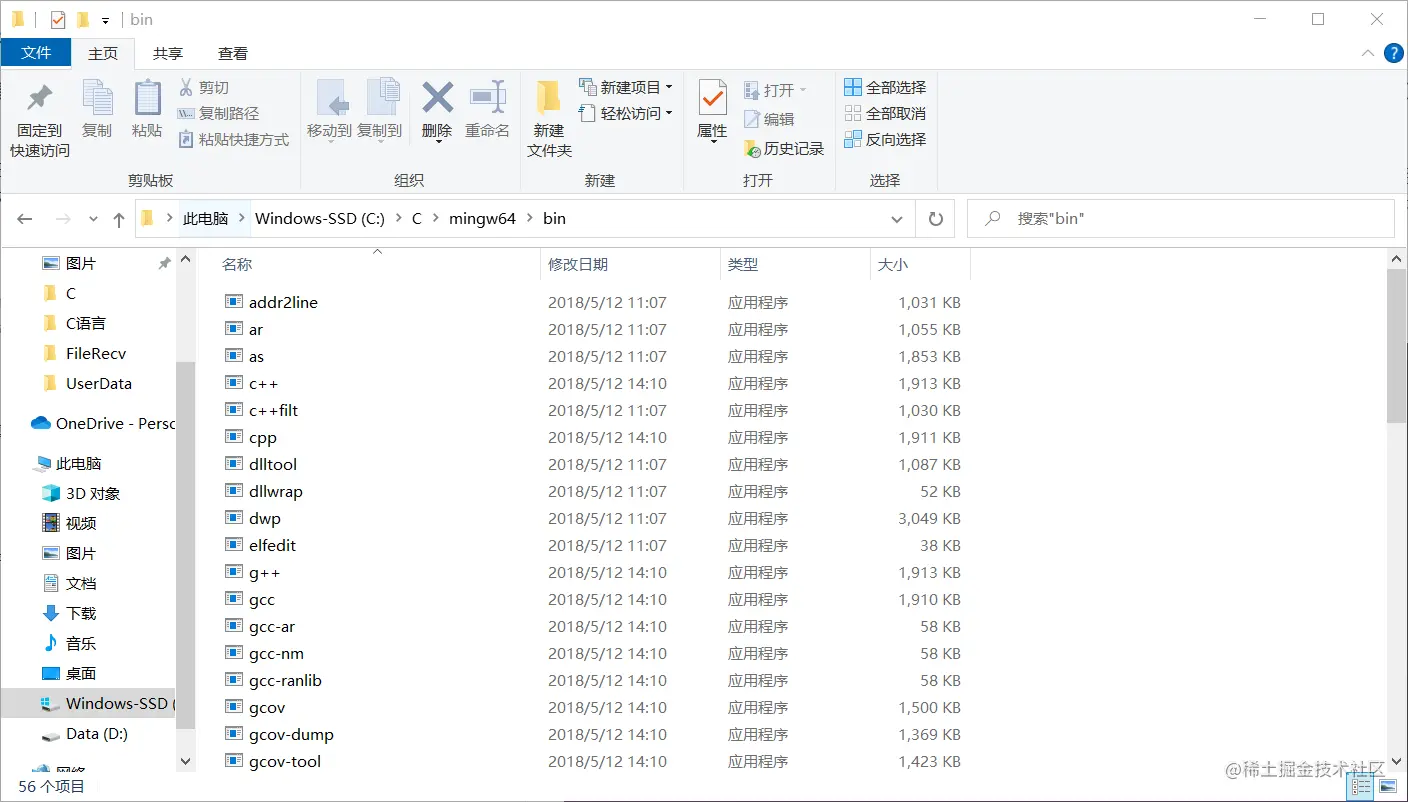Select 视频 in the navigation pane
Viewport: 1408px width, 802px height.
[x=69, y=523]
